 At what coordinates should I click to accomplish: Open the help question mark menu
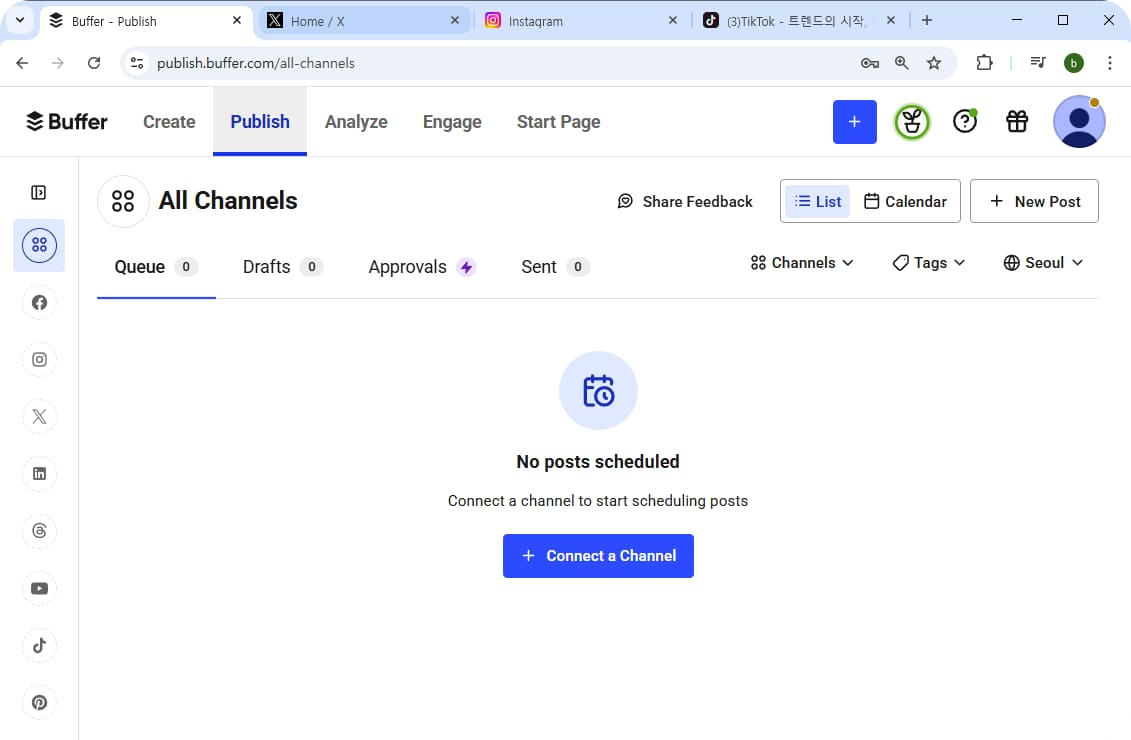coord(964,121)
